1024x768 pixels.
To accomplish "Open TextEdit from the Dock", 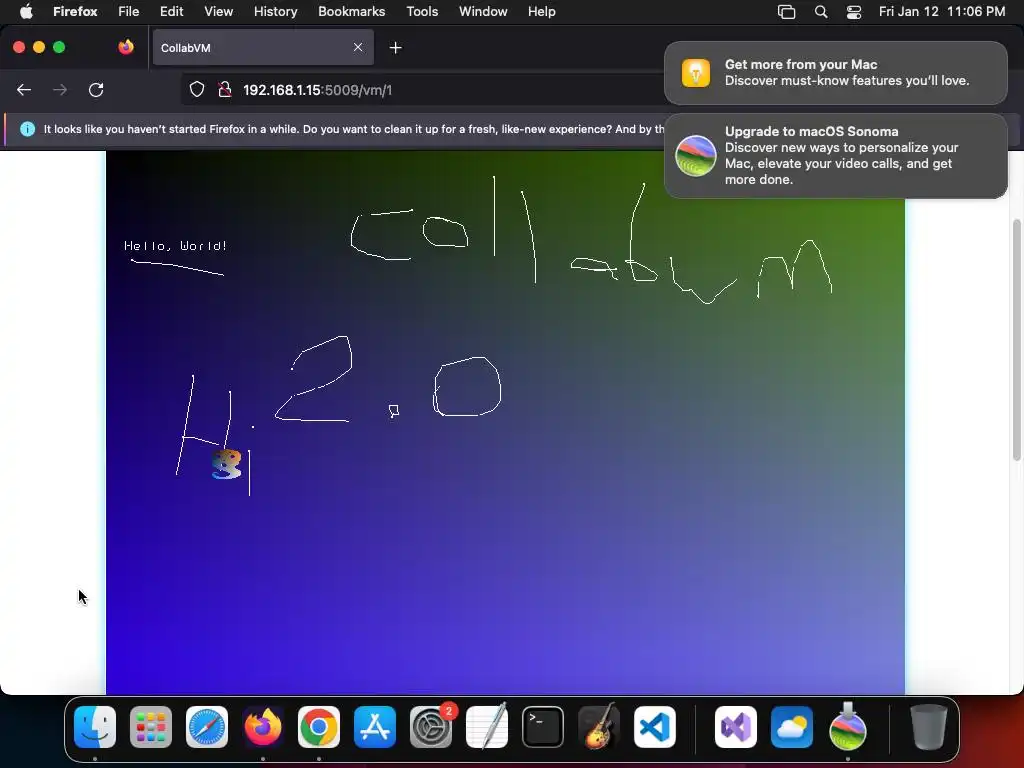I will click(x=487, y=727).
